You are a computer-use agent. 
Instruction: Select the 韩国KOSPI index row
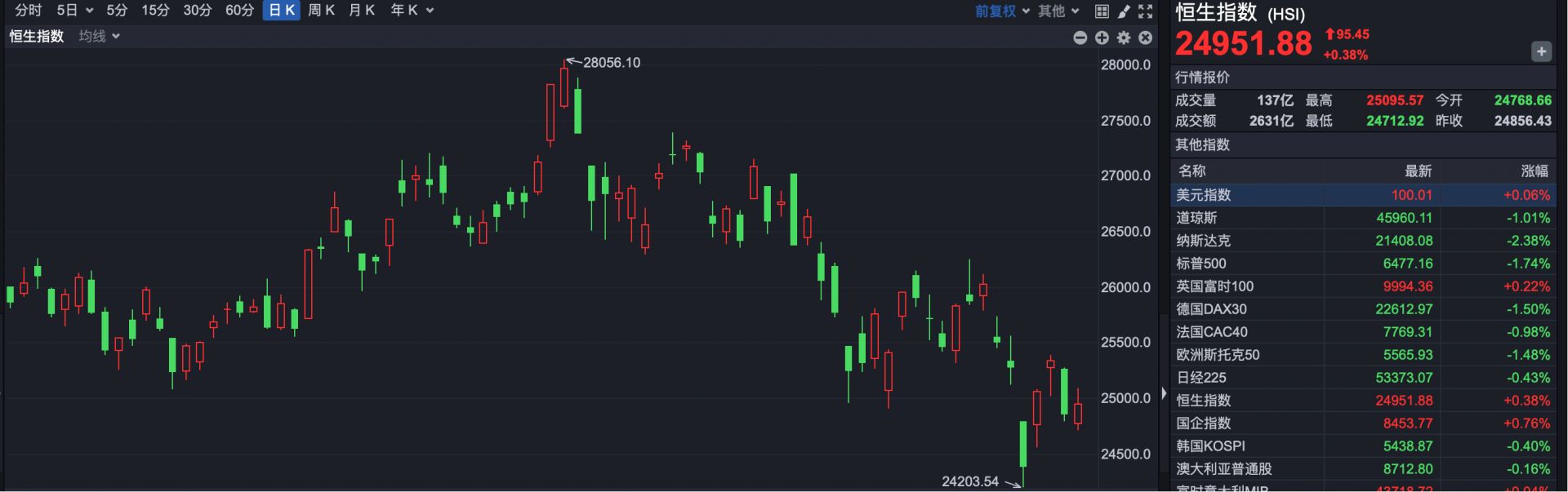[1363, 446]
